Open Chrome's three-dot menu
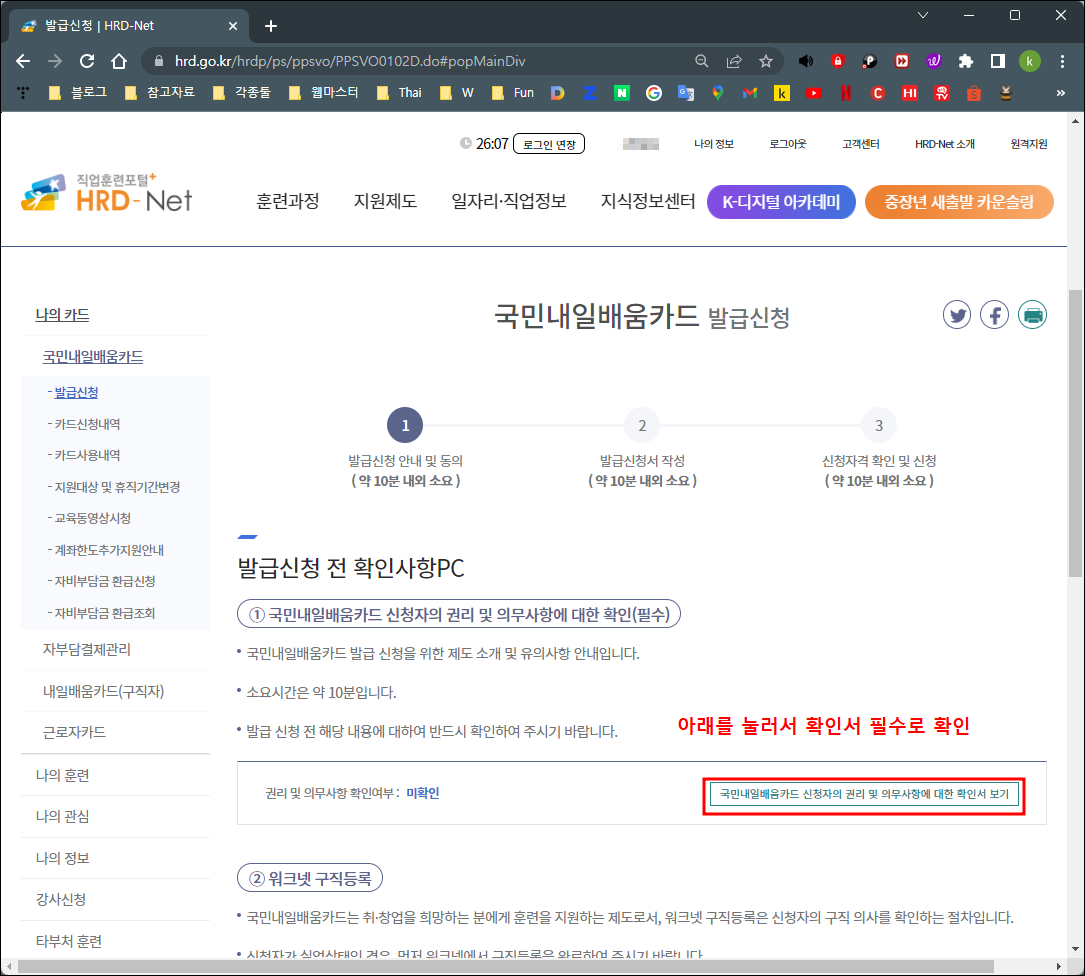Viewport: 1085px width, 976px height. [1062, 60]
